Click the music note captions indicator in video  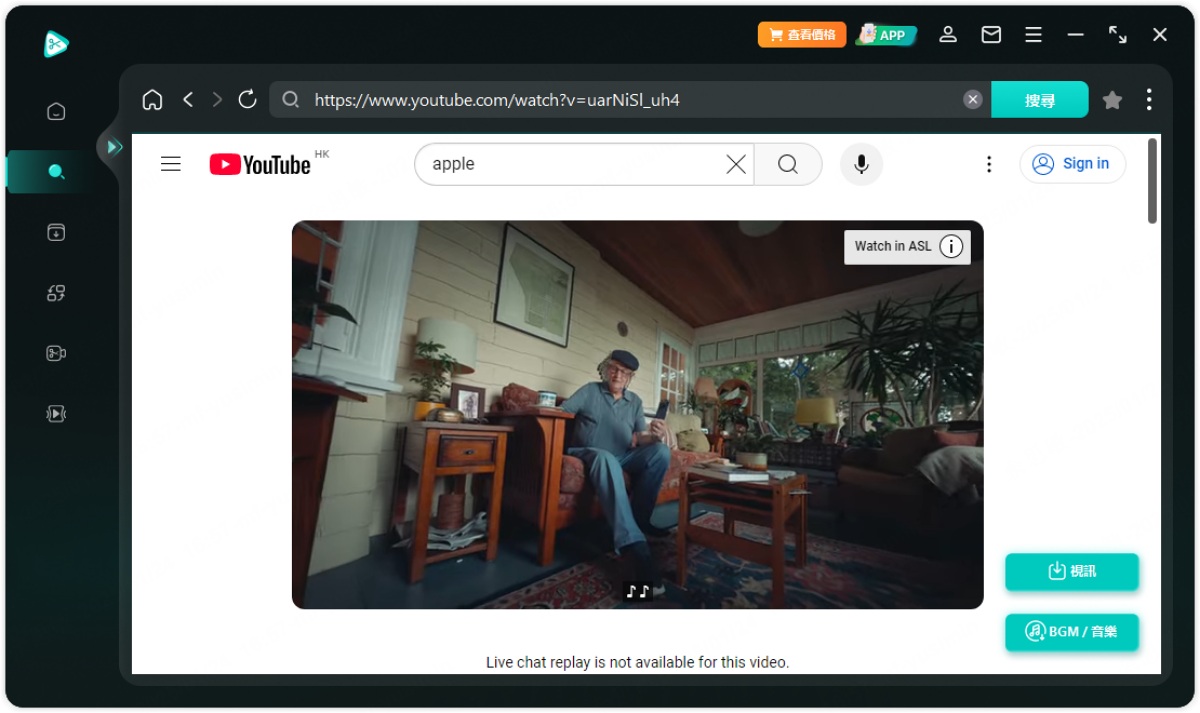(x=638, y=591)
